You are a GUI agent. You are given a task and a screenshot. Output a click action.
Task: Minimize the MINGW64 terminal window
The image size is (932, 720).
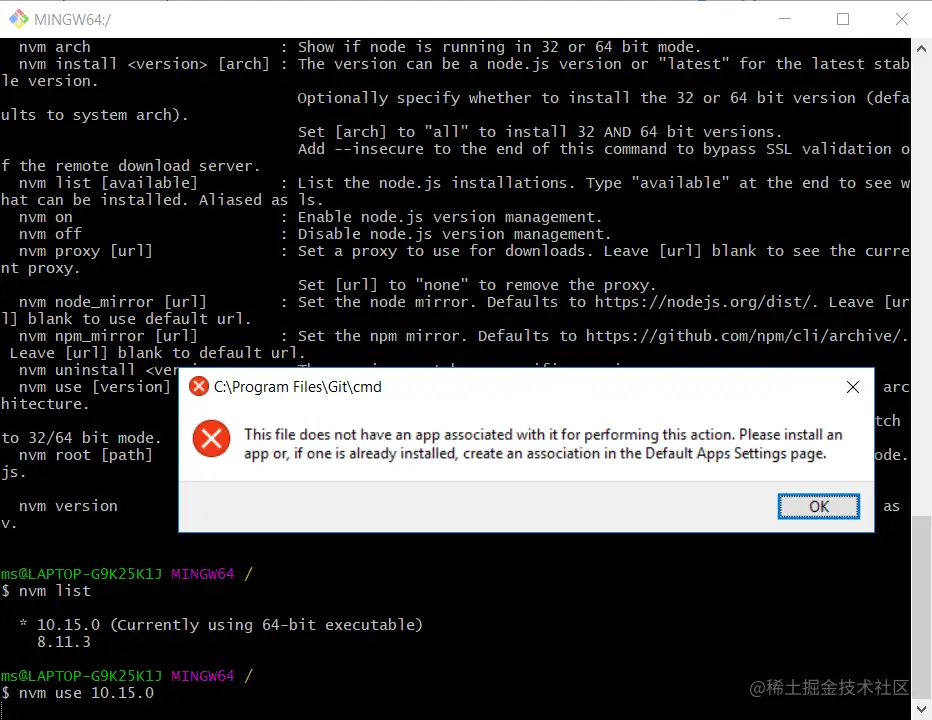(x=785, y=19)
